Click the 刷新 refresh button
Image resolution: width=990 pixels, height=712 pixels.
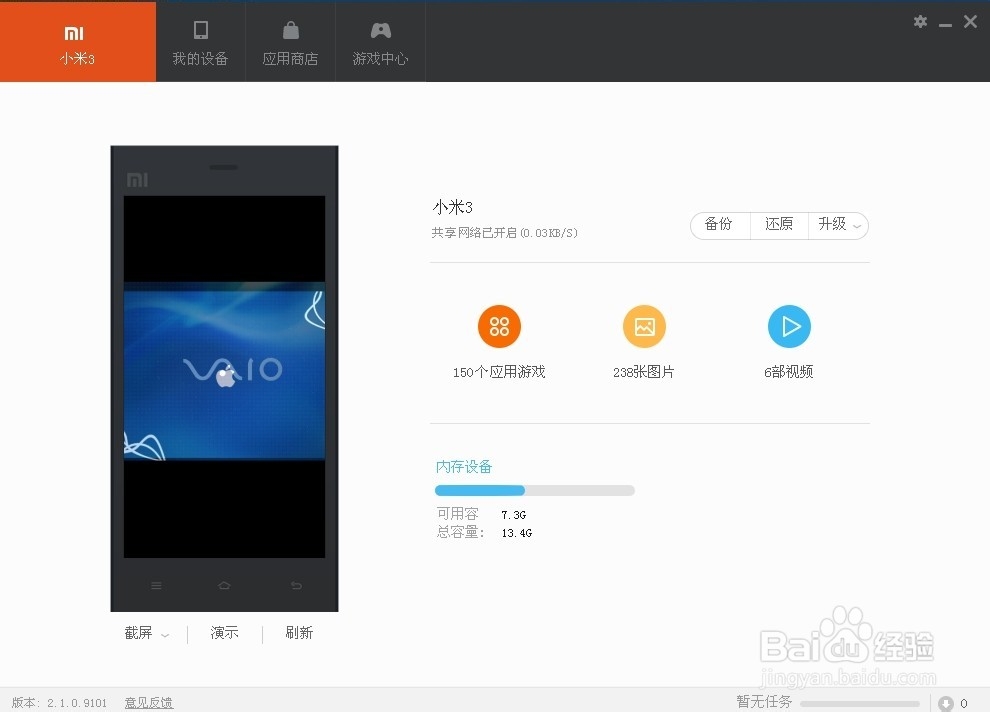click(x=299, y=632)
